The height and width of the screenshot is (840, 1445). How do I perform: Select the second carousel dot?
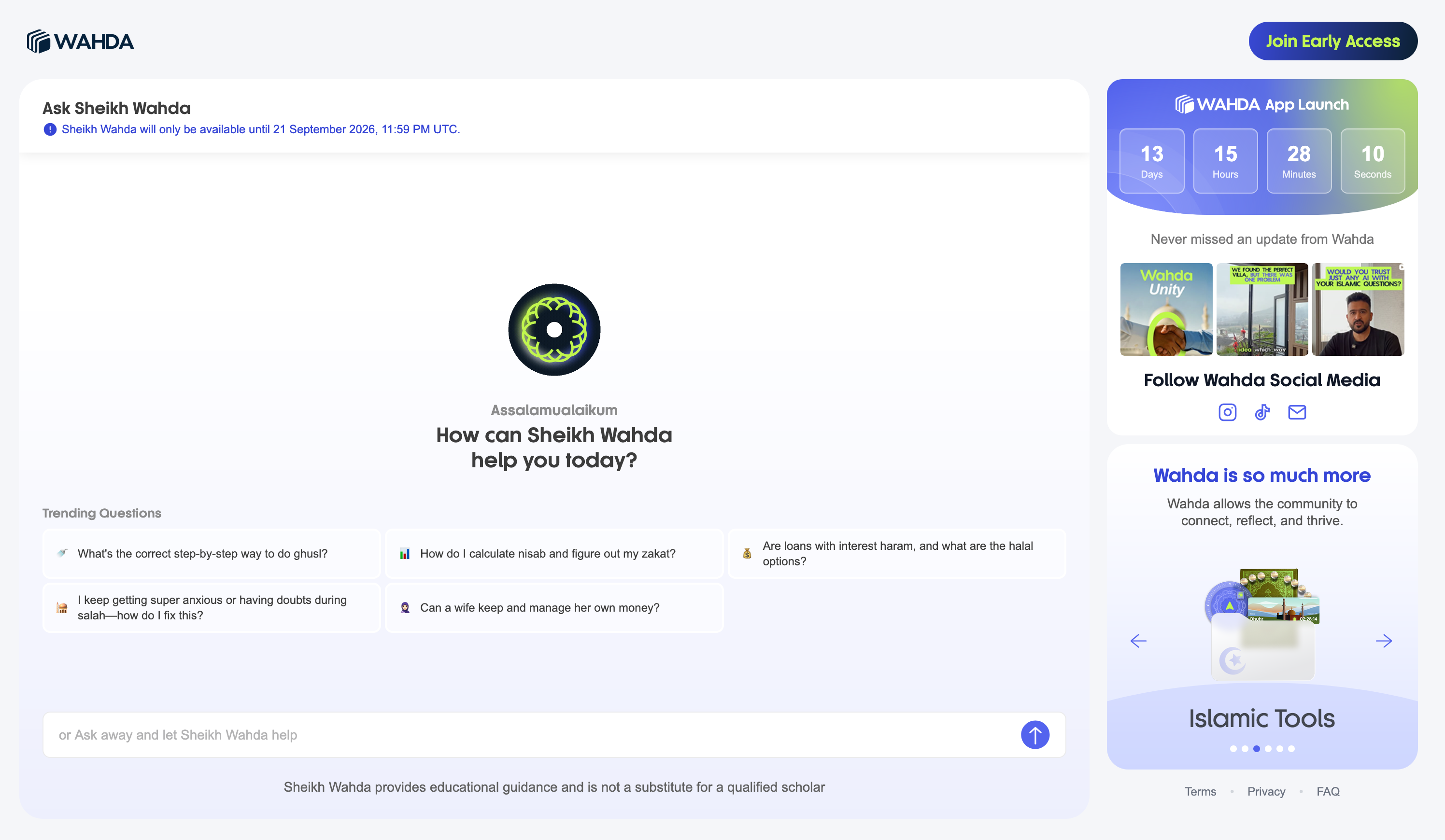1244,748
